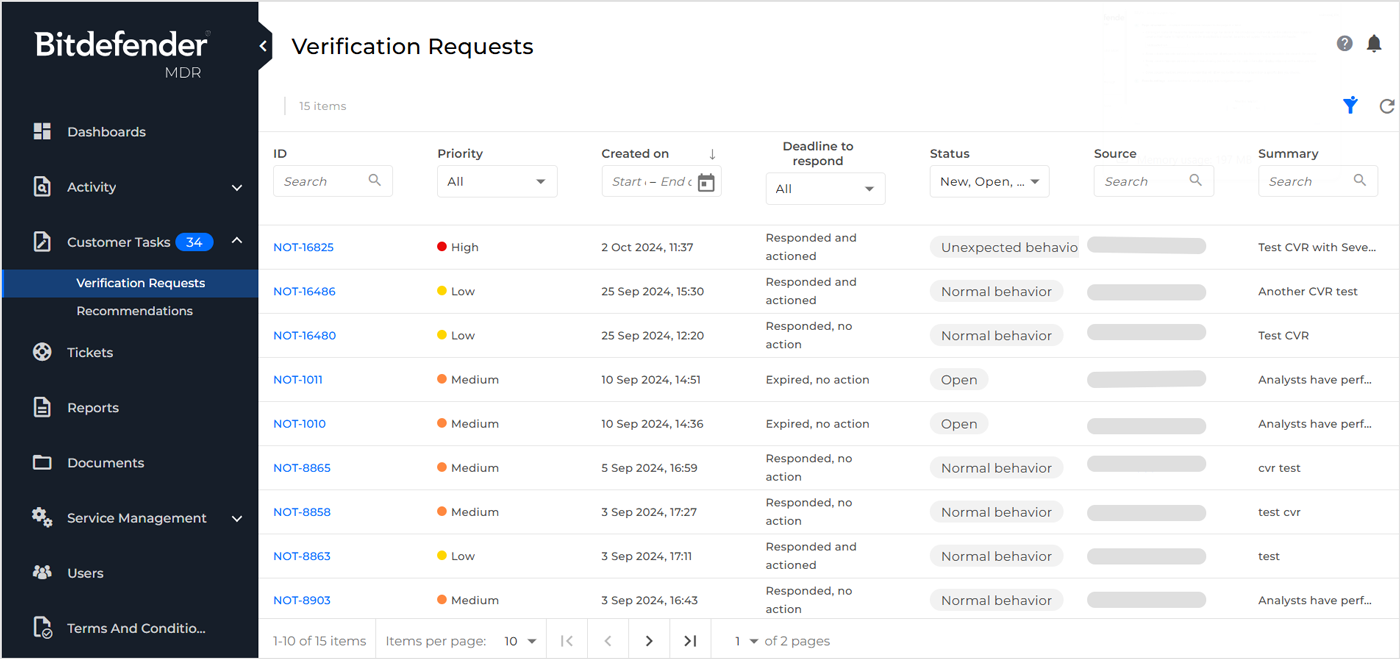The height and width of the screenshot is (659, 1400).
Task: Go to the next page of results
Action: [649, 640]
